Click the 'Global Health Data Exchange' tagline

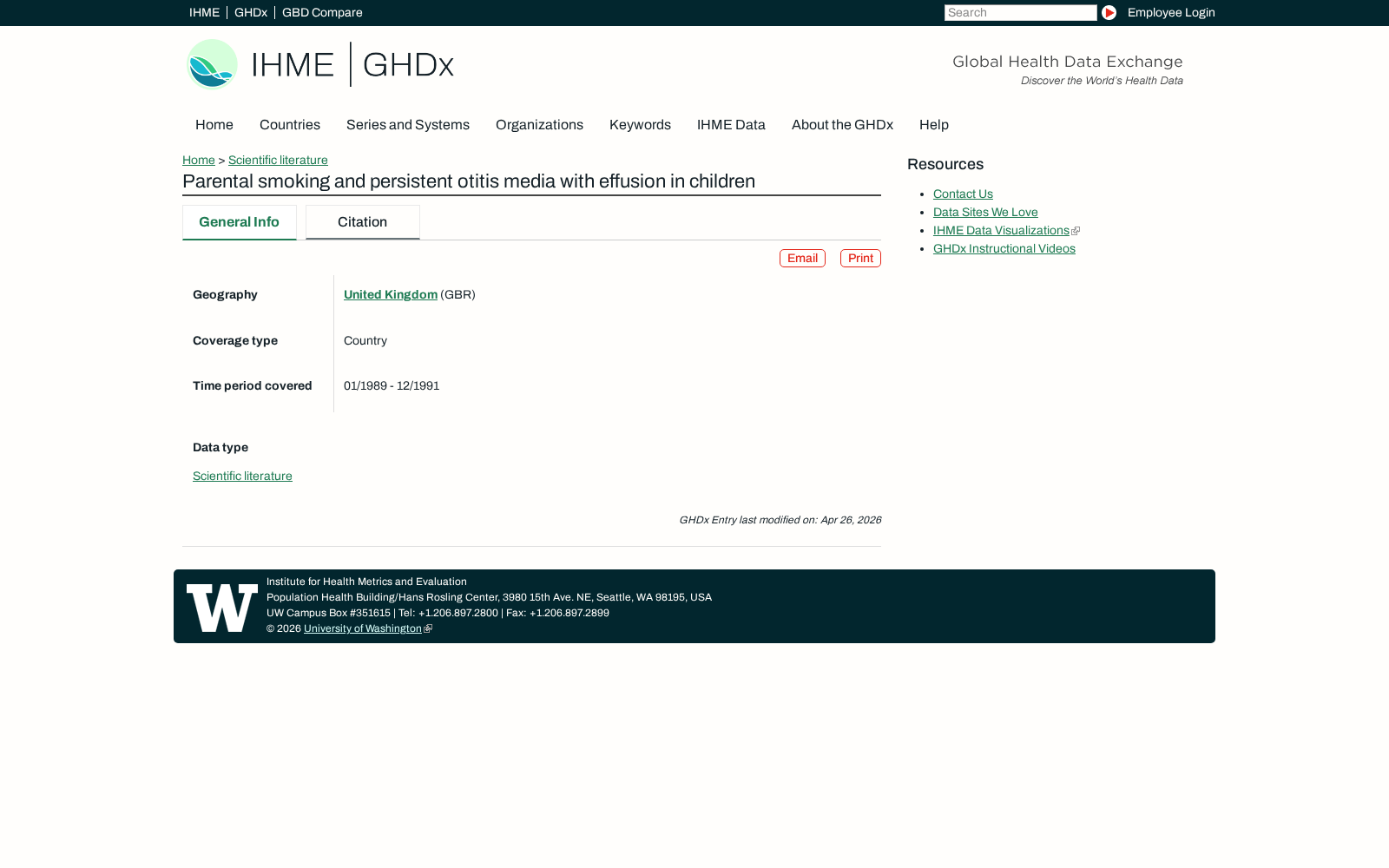click(x=1067, y=62)
